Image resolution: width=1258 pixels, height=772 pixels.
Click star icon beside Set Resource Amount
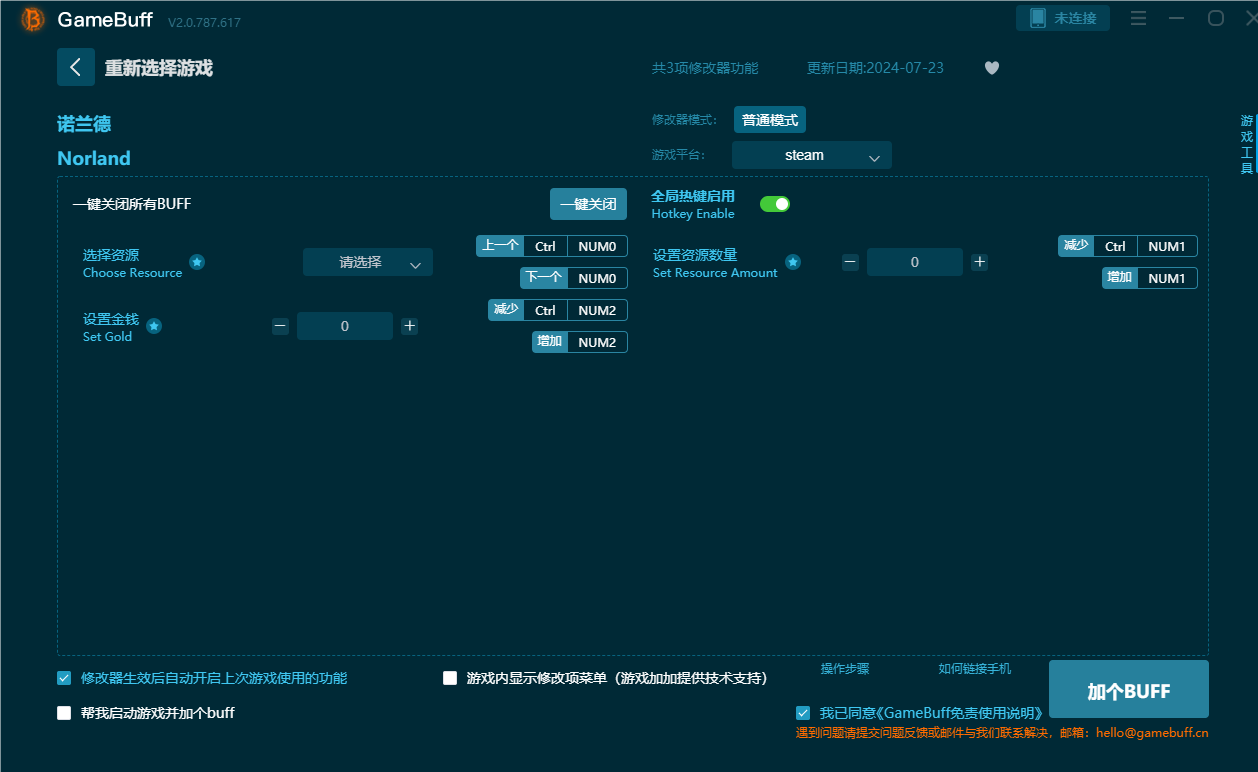pos(793,262)
